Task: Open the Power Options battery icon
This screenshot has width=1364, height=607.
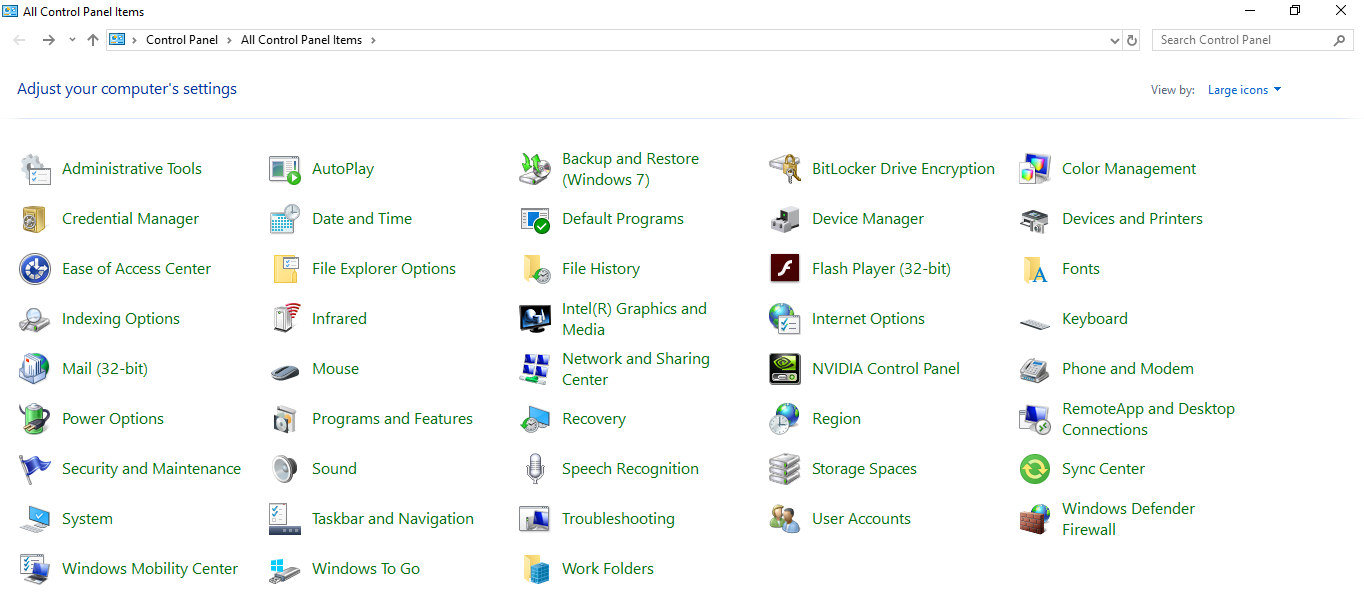Action: [x=35, y=419]
